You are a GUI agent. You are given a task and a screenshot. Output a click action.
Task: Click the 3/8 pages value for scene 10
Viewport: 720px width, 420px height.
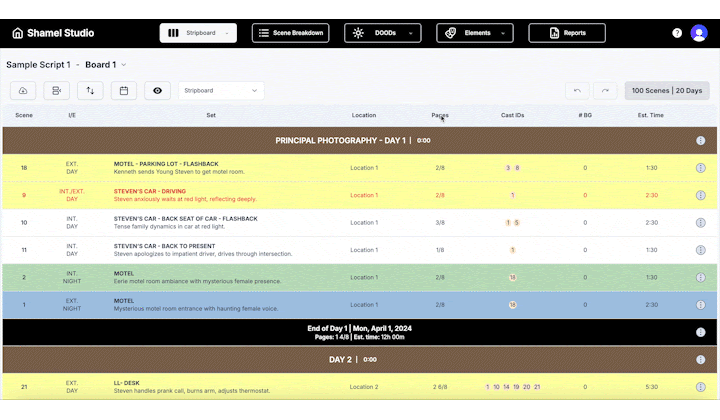click(440, 223)
